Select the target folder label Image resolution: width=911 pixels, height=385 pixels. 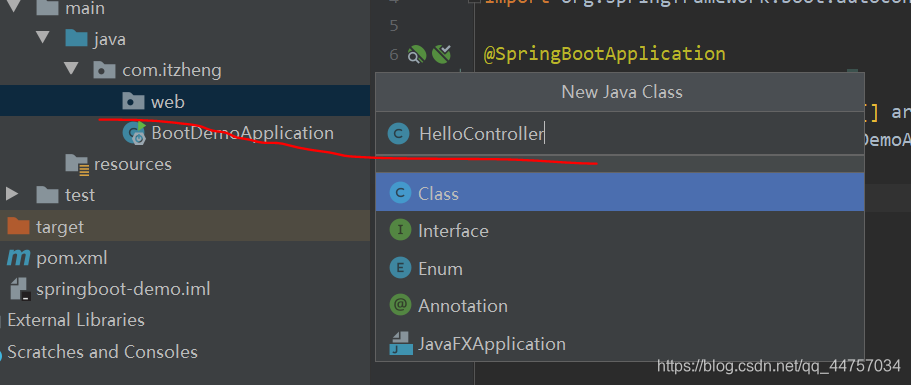point(60,226)
